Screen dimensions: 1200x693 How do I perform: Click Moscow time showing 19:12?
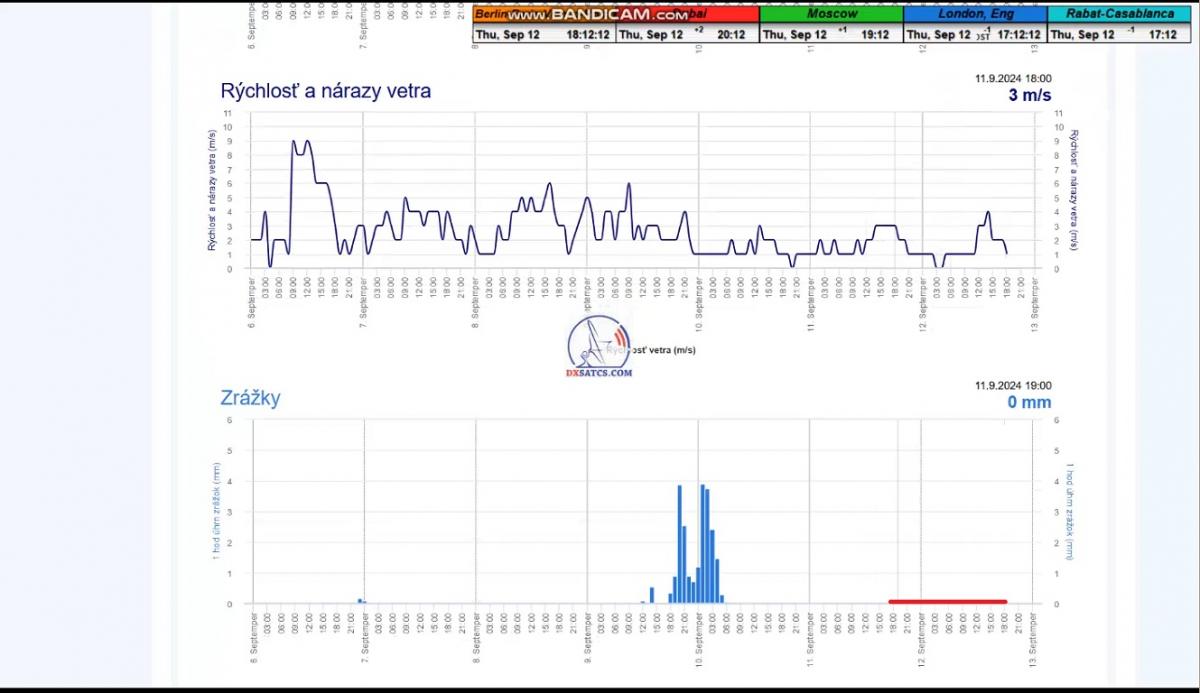[x=875, y=34]
